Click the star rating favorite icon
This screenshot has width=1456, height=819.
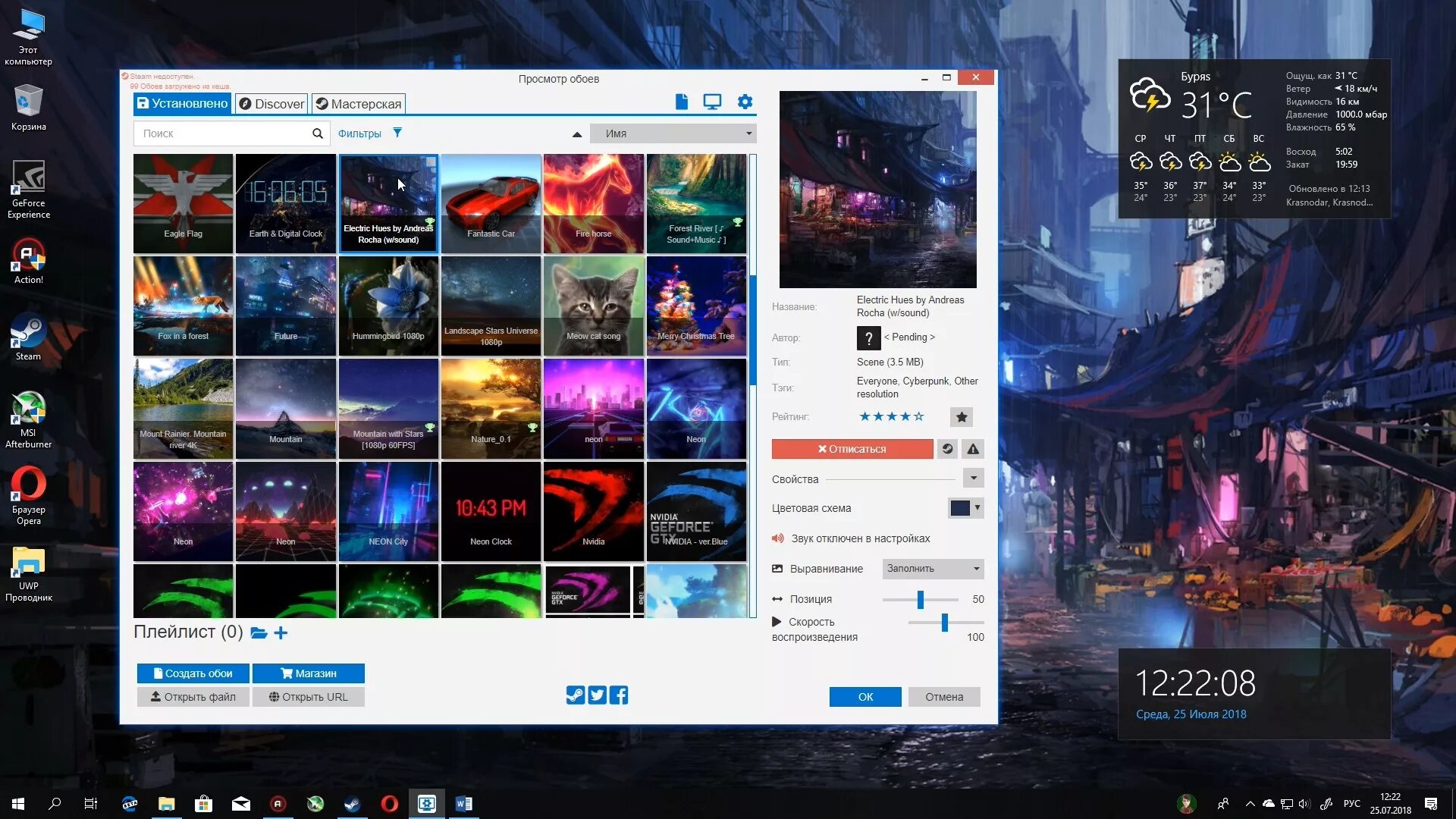960,416
